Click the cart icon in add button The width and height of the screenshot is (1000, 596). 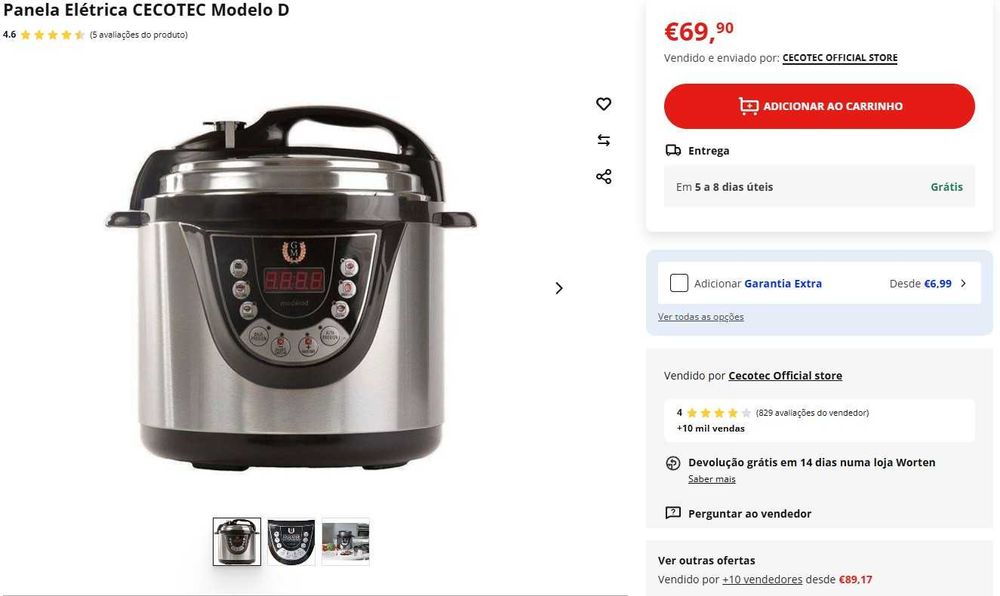(748, 106)
